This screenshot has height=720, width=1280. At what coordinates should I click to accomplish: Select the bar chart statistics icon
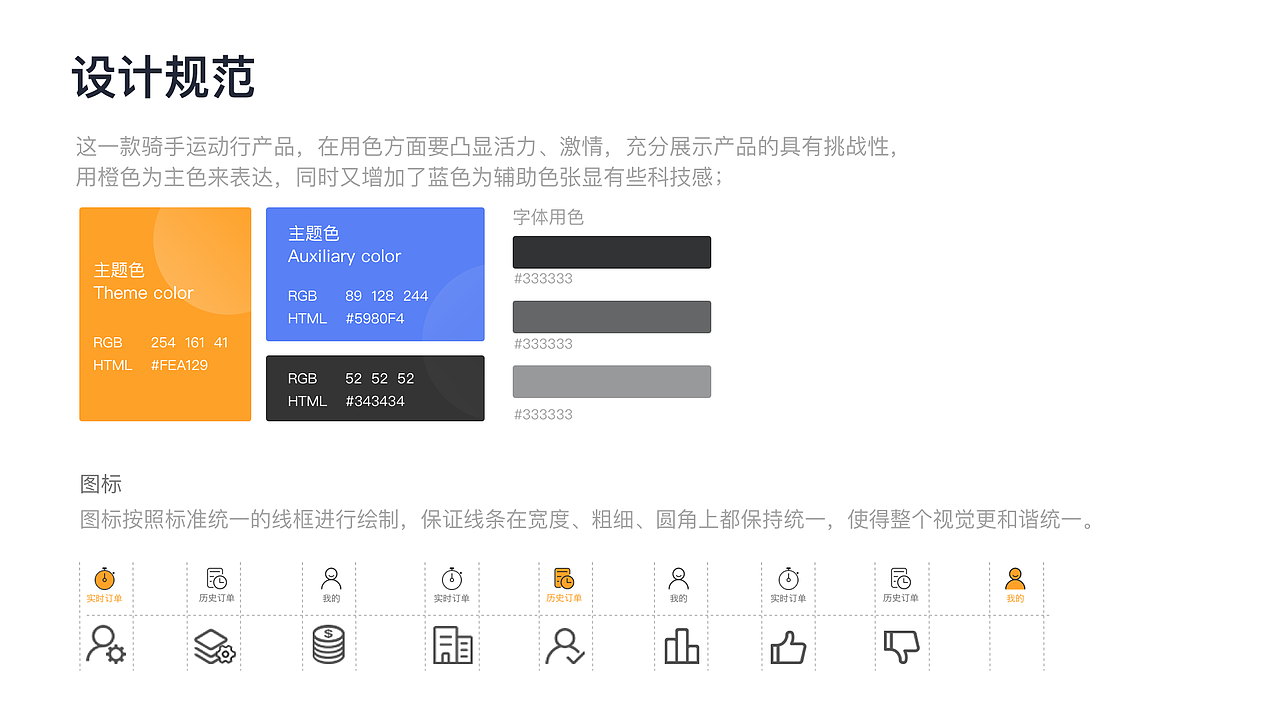pos(681,645)
